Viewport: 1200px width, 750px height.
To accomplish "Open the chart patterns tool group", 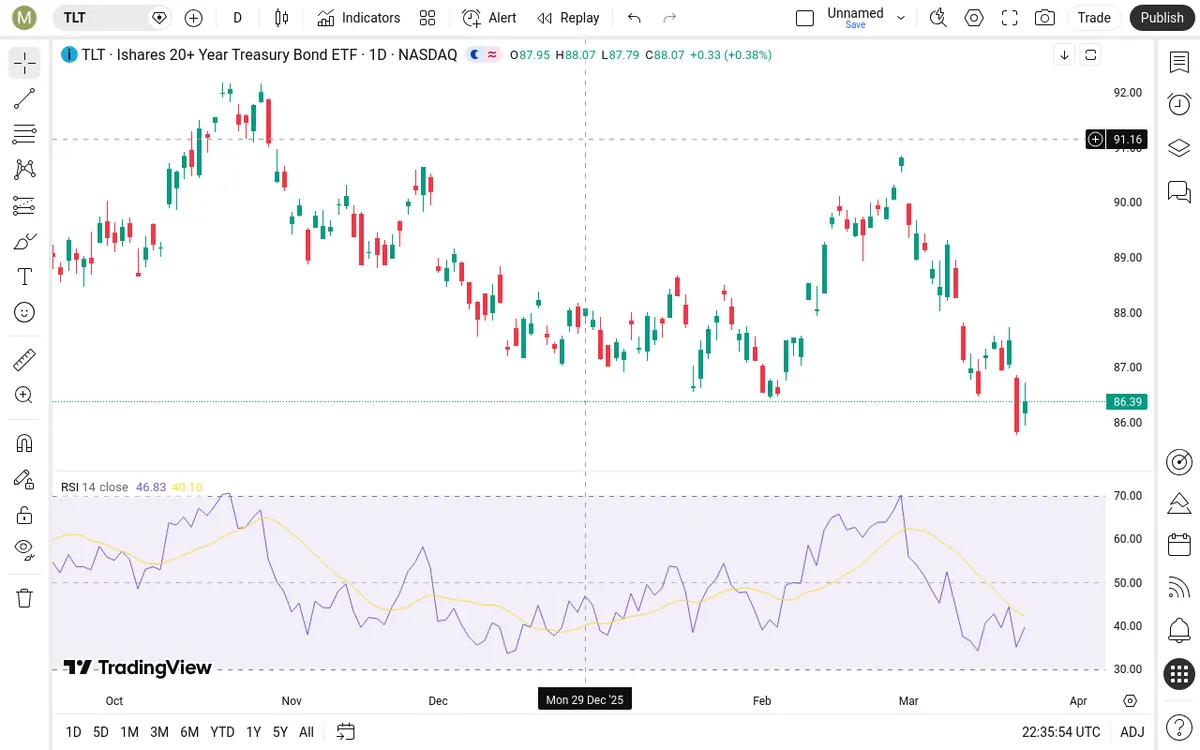I will coord(25,170).
